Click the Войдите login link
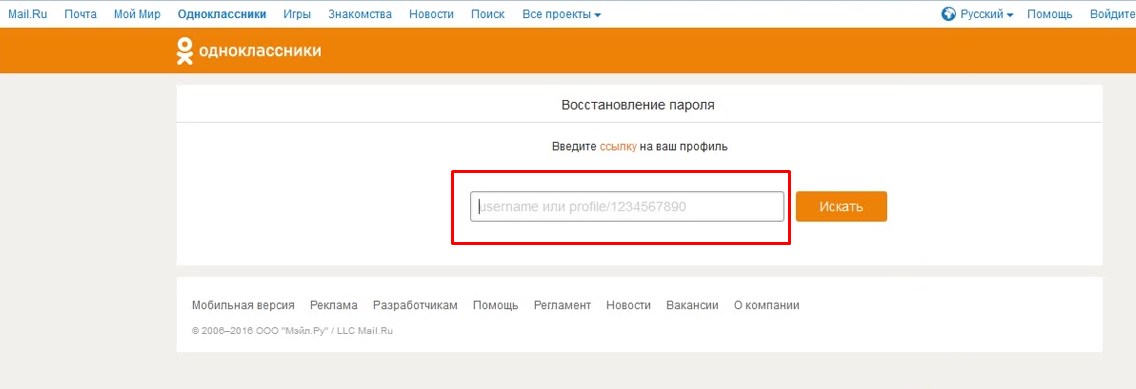The image size is (1136, 389). [x=1112, y=14]
